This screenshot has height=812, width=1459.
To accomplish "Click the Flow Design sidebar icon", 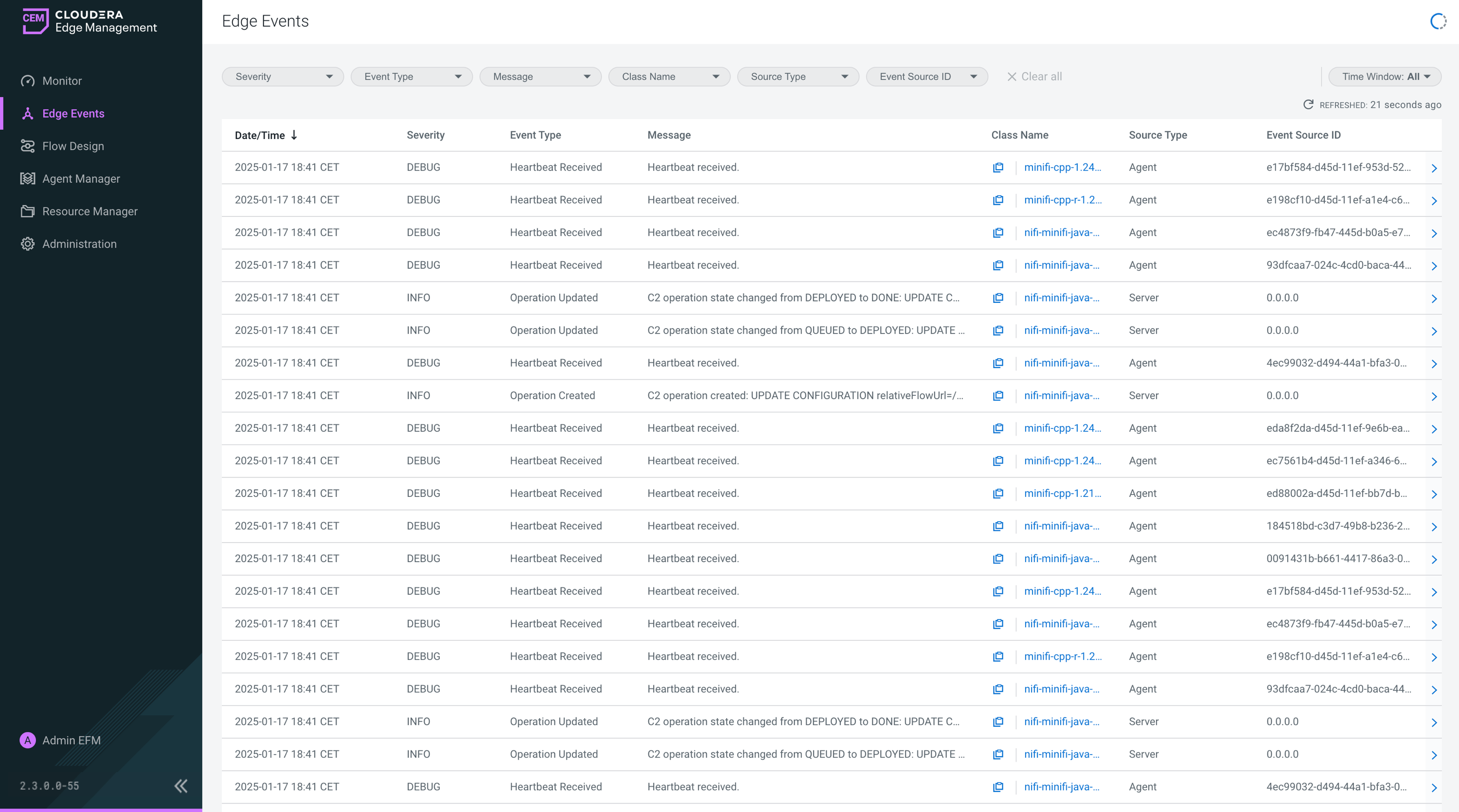I will (x=28, y=146).
